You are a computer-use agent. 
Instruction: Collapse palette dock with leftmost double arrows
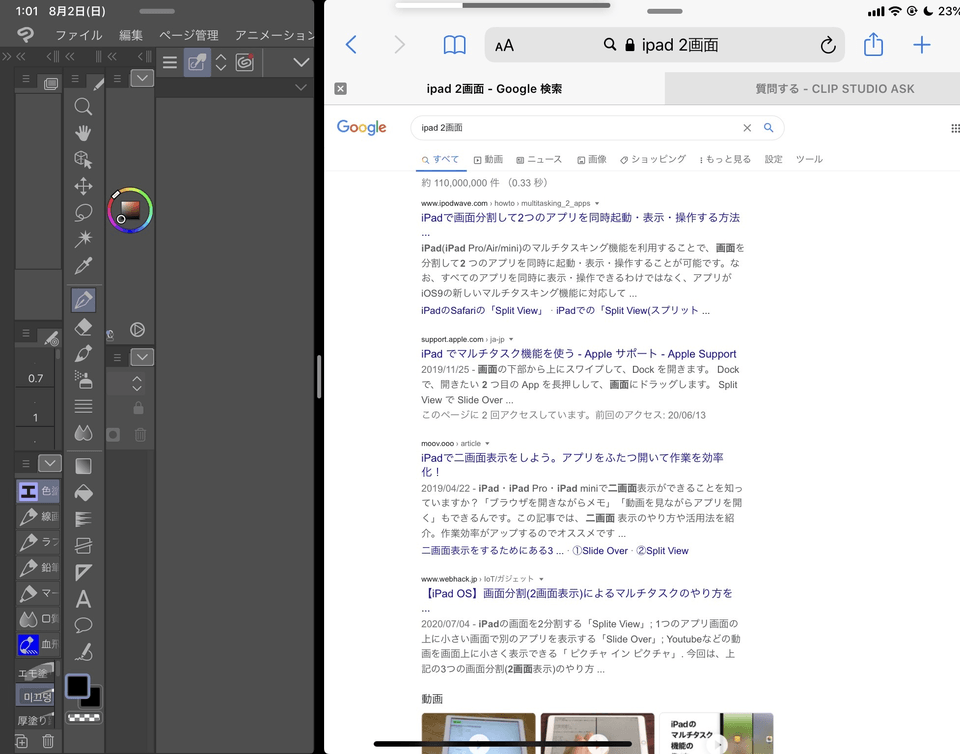coord(7,57)
